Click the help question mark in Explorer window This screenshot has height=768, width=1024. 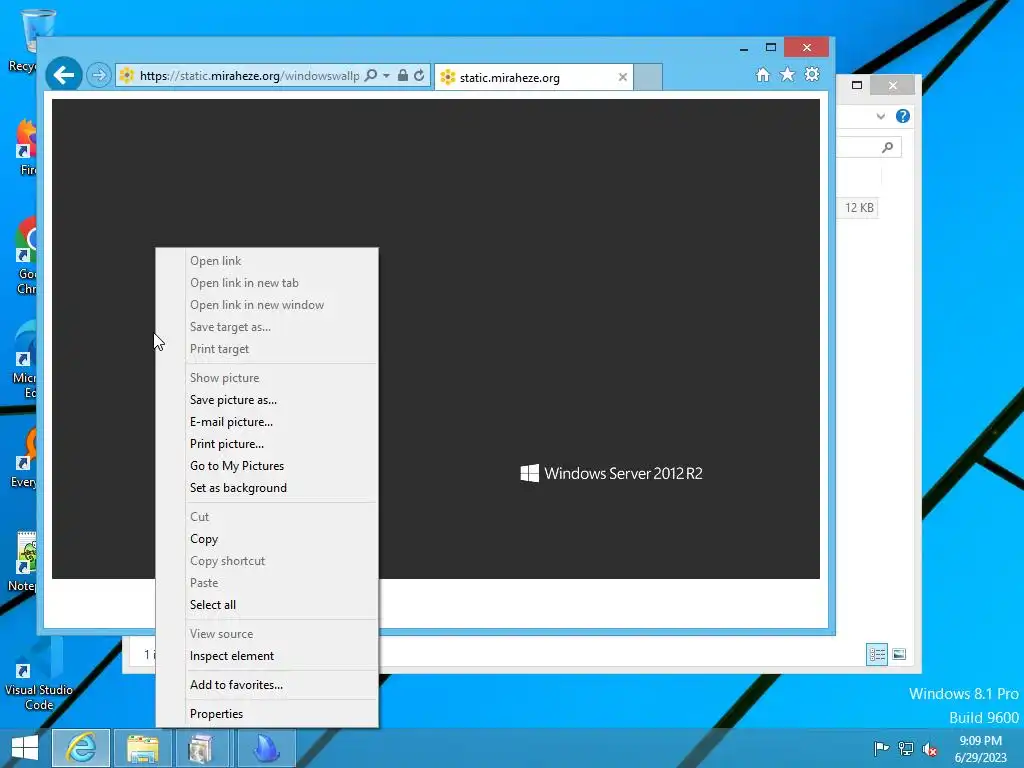[903, 116]
